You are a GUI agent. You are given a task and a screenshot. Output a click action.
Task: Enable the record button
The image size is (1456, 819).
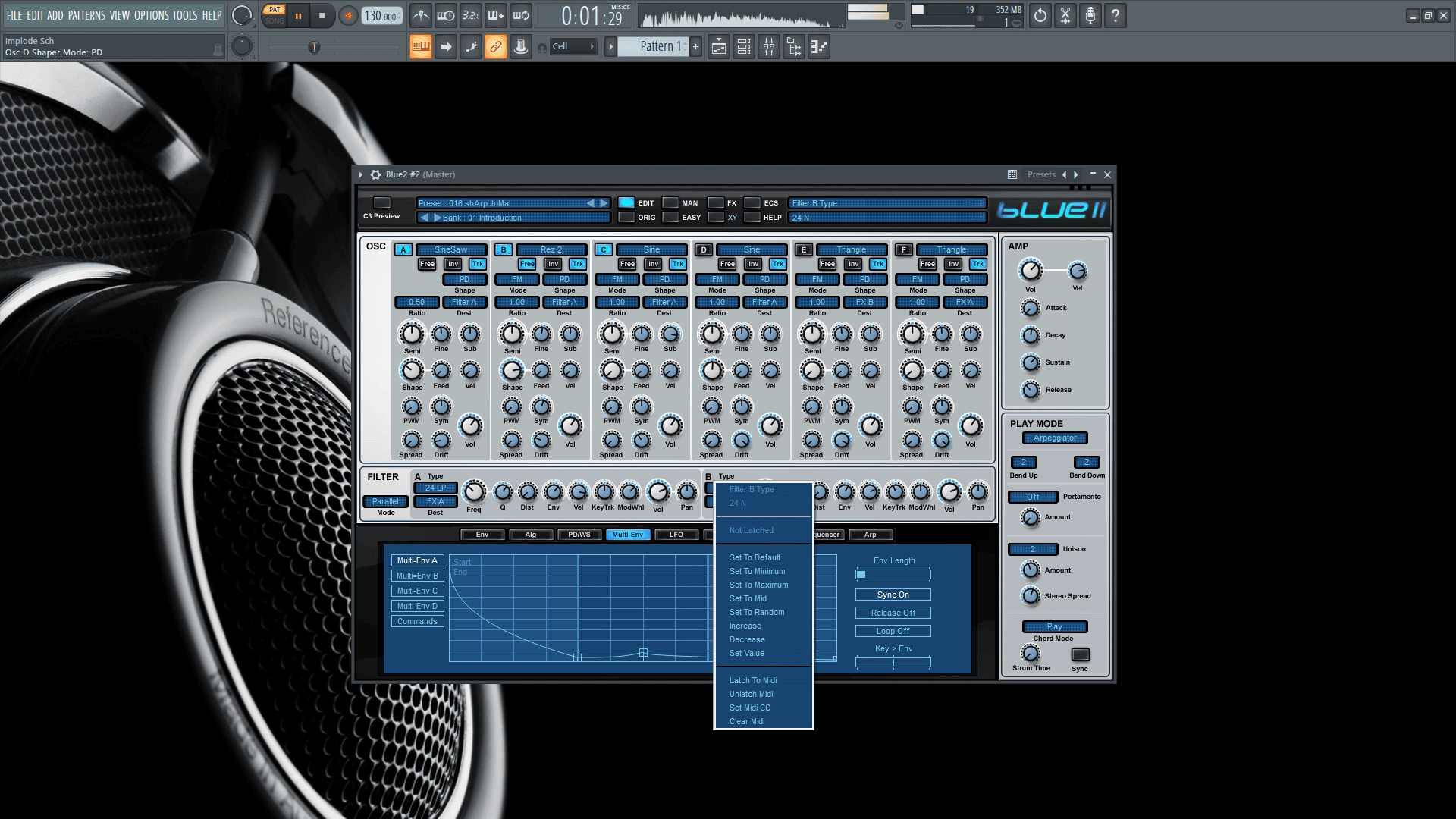(348, 16)
